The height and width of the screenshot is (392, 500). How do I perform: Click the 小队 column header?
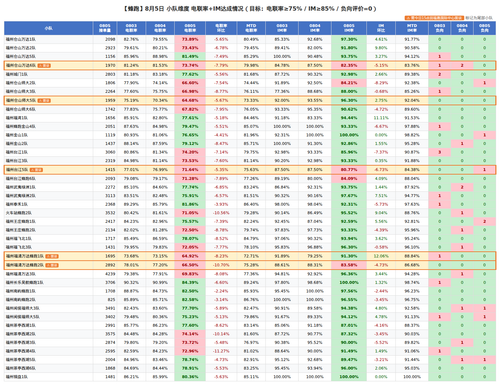coord(49,28)
